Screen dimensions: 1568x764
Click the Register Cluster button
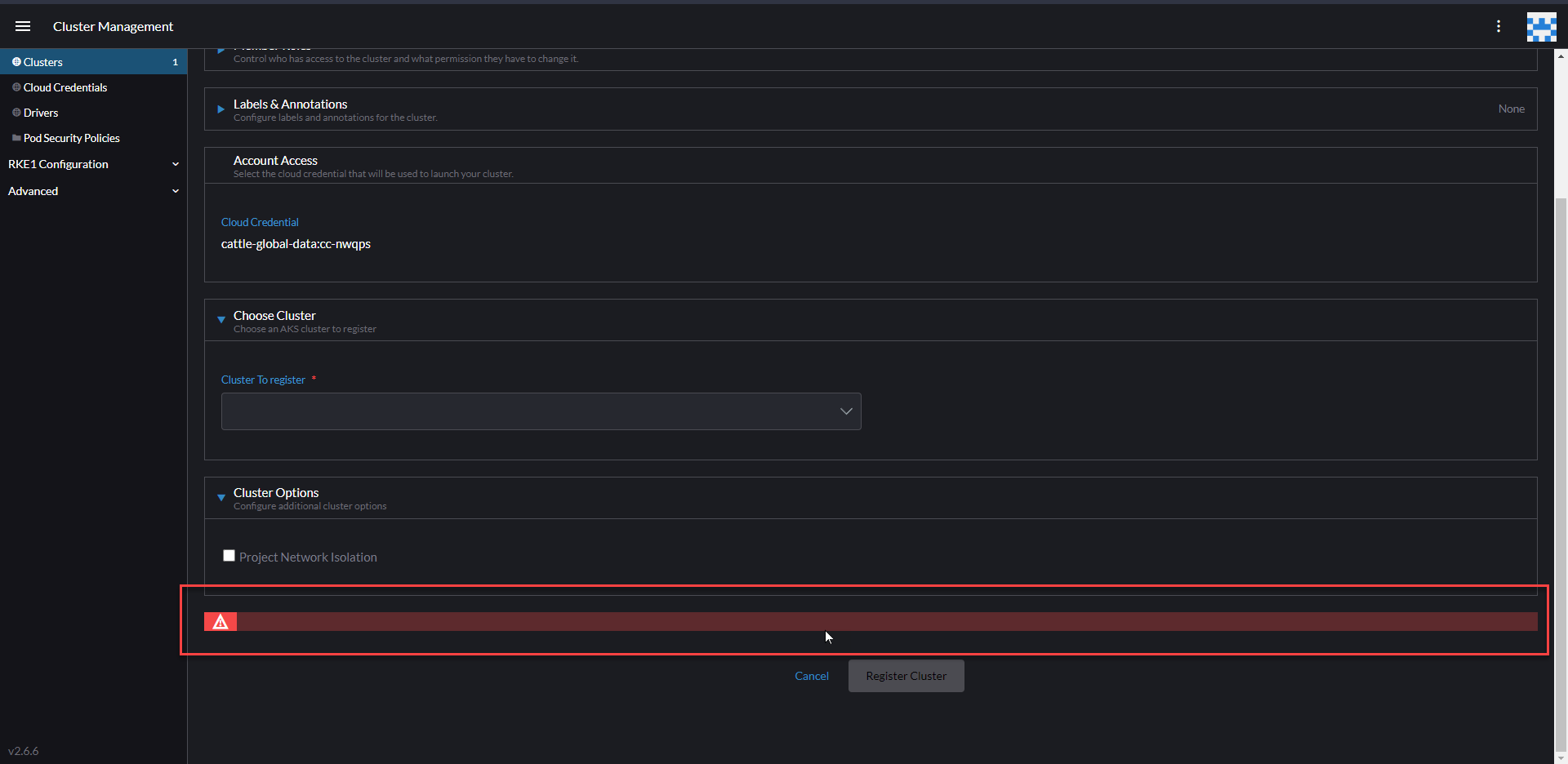click(x=906, y=675)
